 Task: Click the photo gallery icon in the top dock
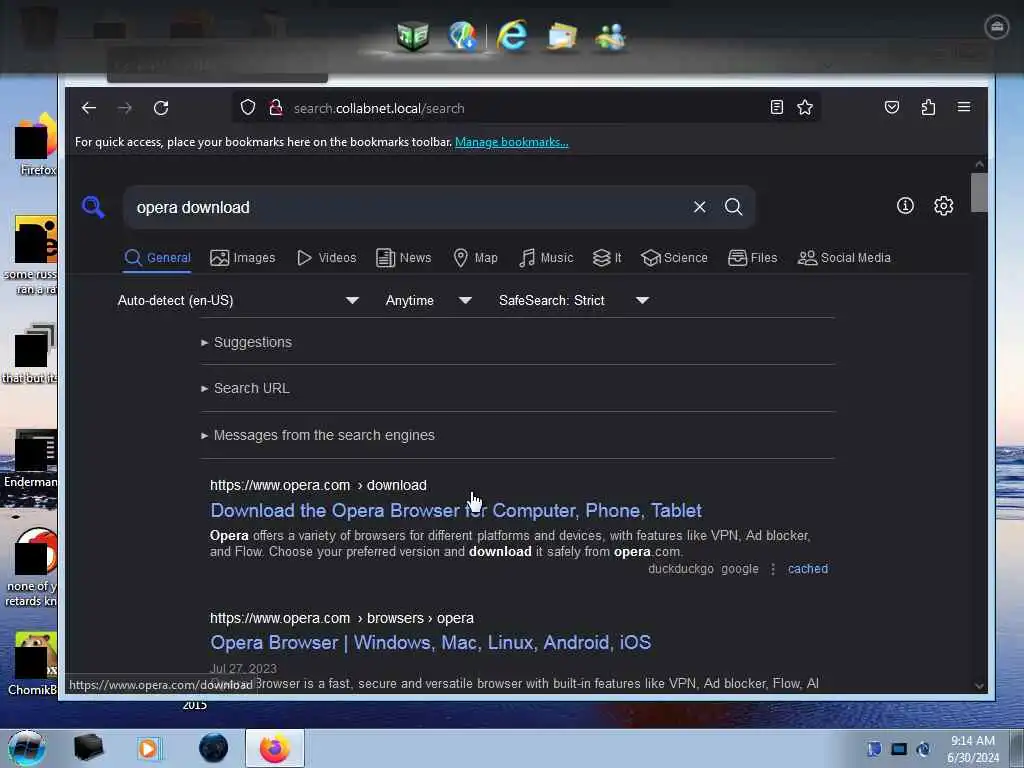(562, 36)
